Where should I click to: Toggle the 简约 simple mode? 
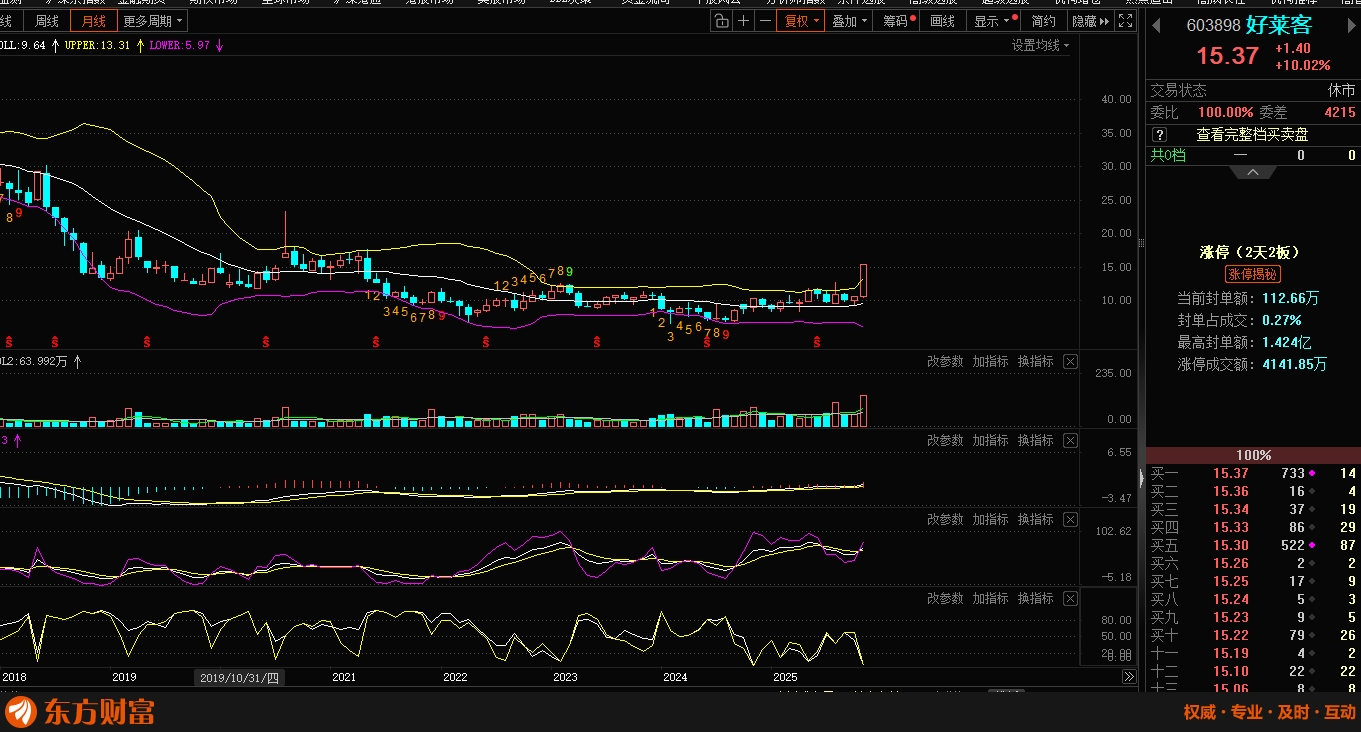[x=1043, y=21]
